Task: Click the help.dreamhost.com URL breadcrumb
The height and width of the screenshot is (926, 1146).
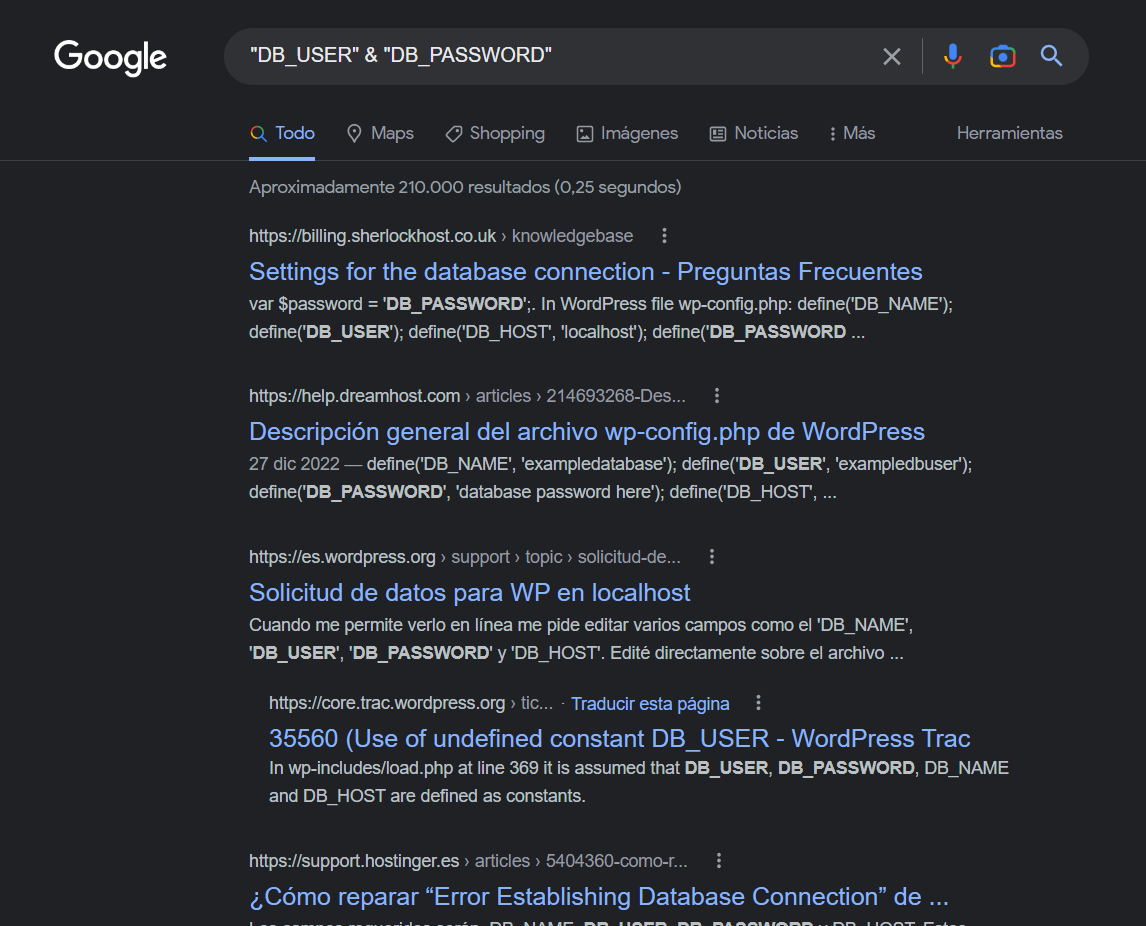Action: coord(467,396)
